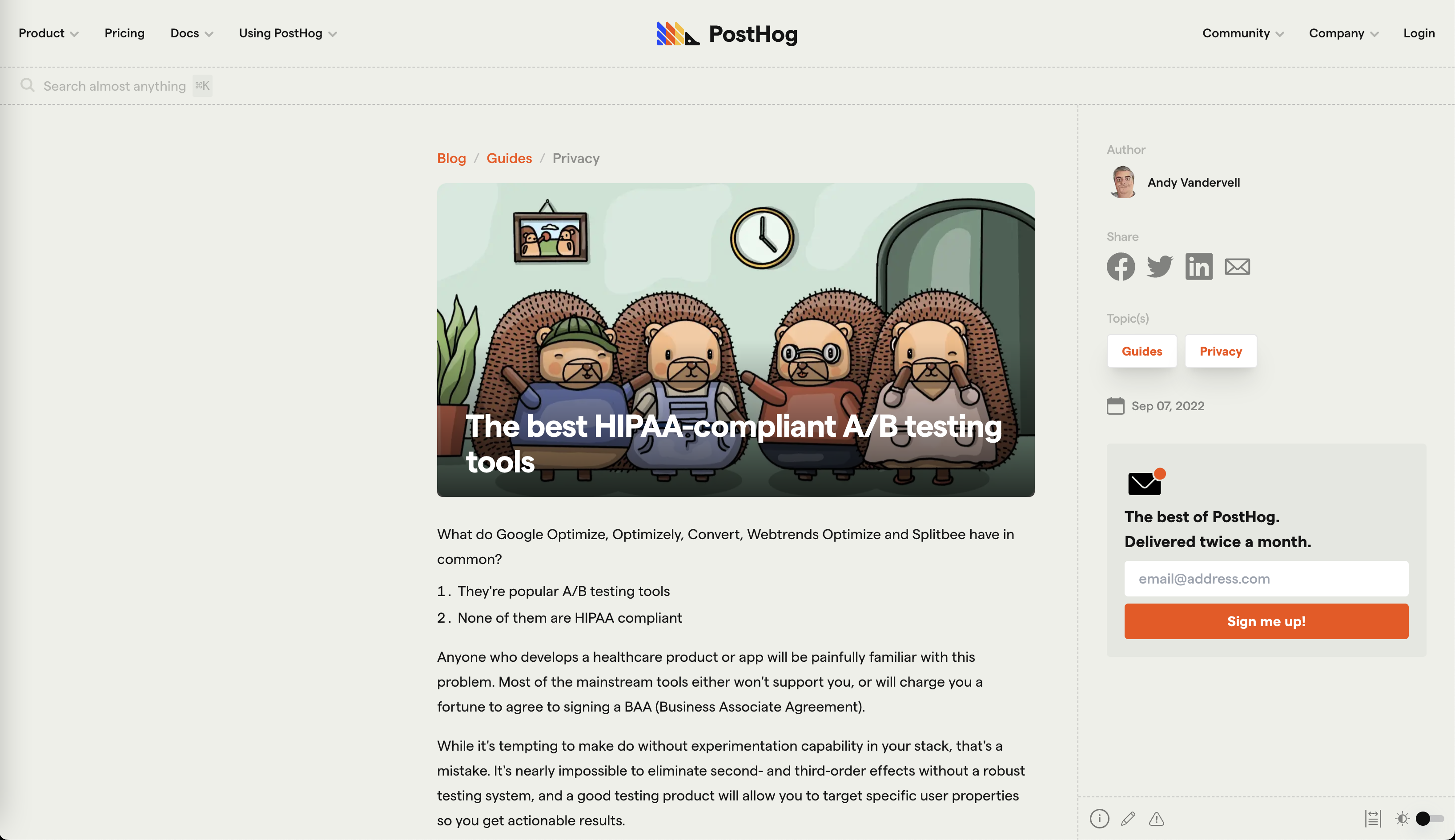Share the post via Twitter icon

1159,267
